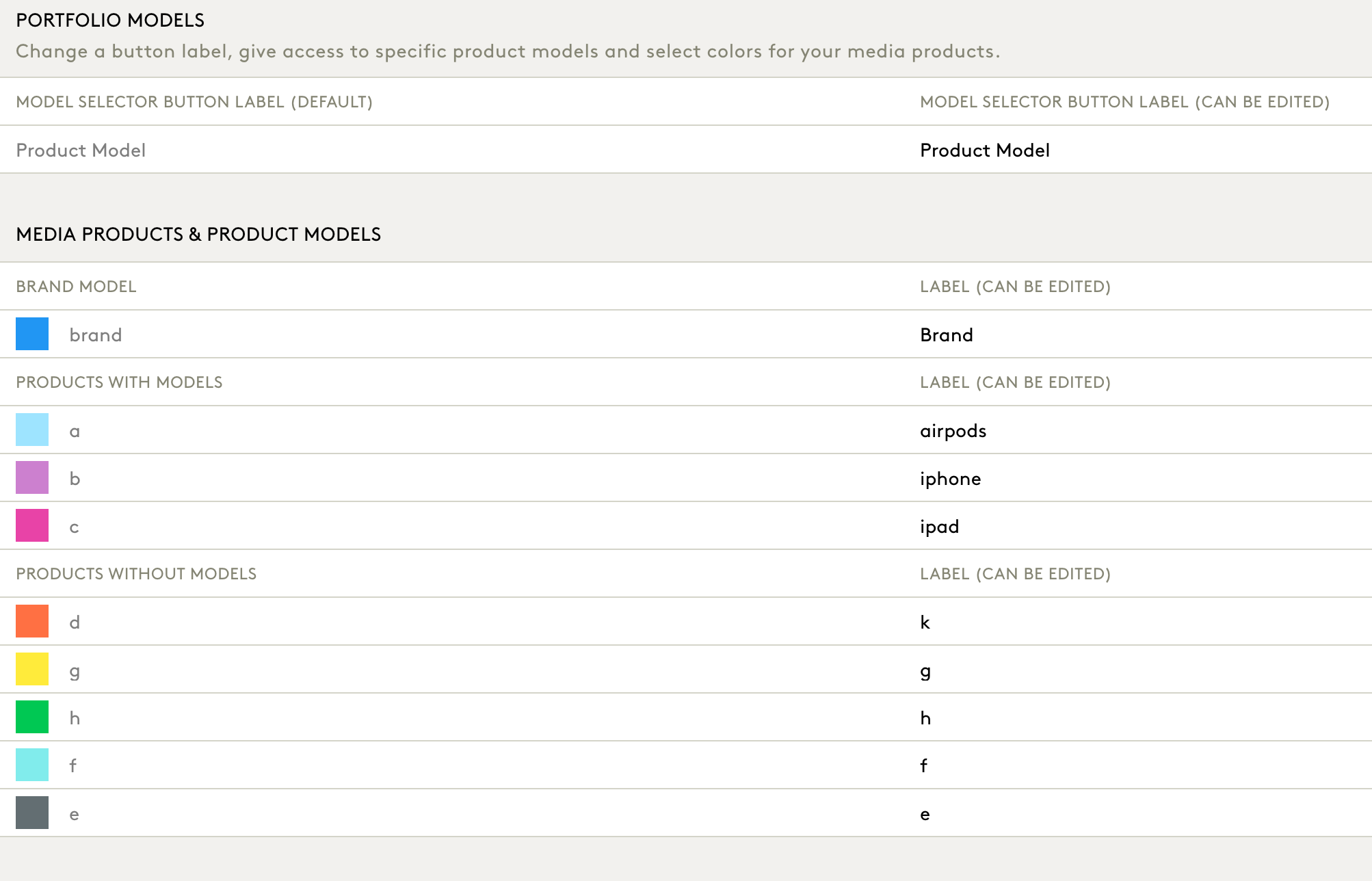Click the editable f label field
This screenshot has height=881, width=1372.
(x=924, y=765)
